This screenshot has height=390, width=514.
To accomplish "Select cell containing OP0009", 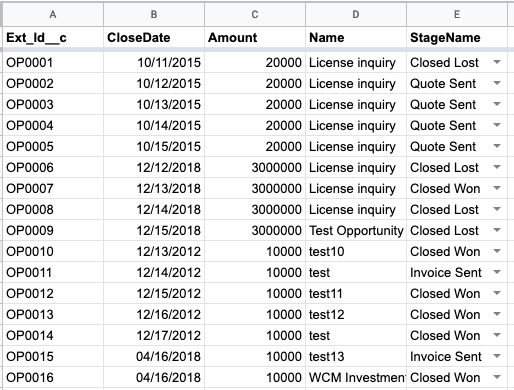I will point(53,230).
